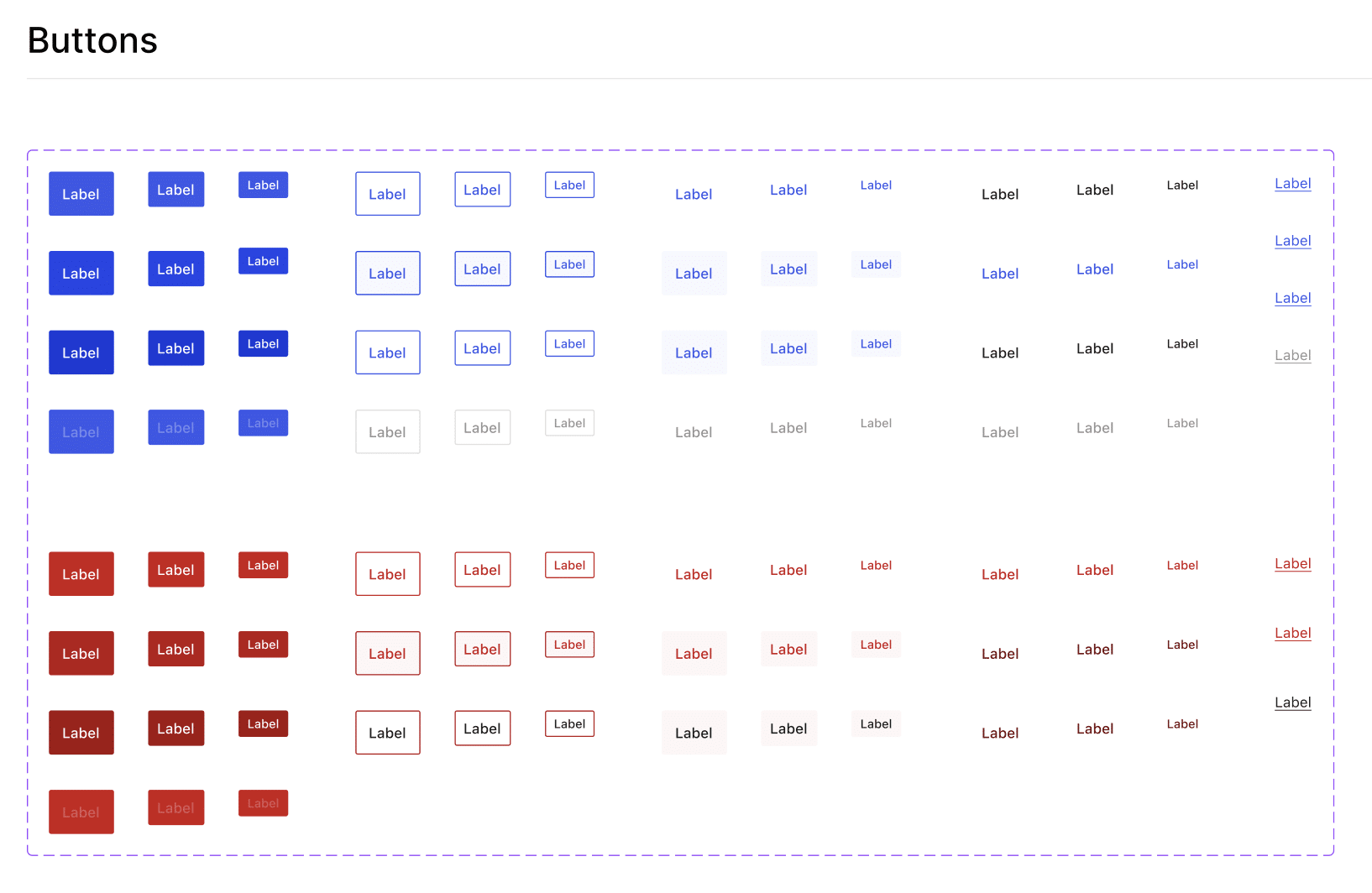The width and height of the screenshot is (1372, 893).
Task: Select the dark blue pressed Label button
Action: pyautogui.click(x=81, y=352)
